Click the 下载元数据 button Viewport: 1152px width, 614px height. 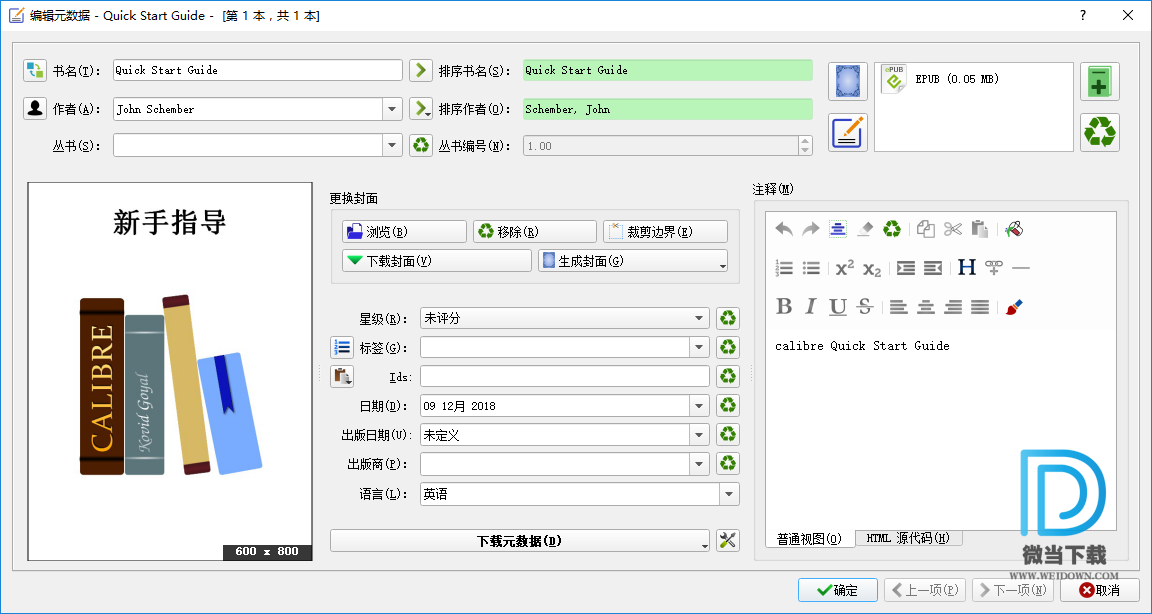click(520, 541)
